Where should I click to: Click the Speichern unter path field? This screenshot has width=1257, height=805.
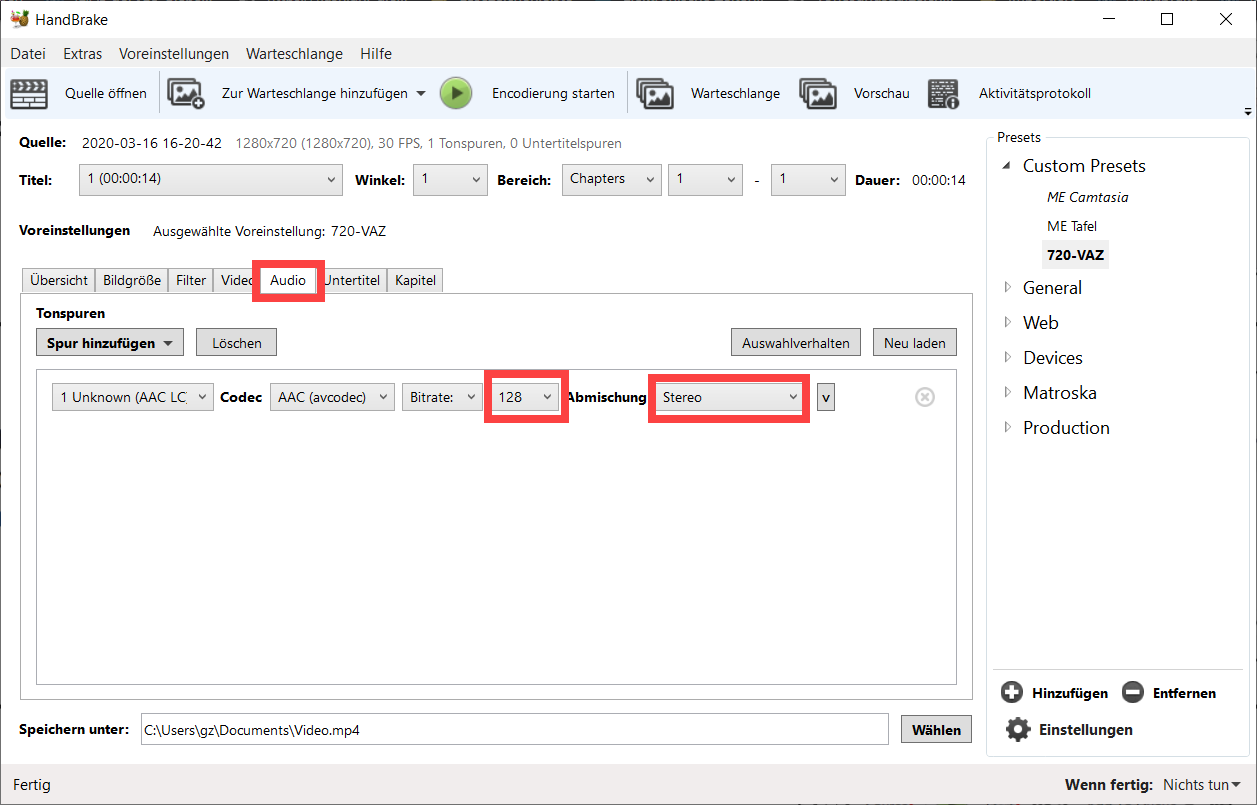[513, 730]
